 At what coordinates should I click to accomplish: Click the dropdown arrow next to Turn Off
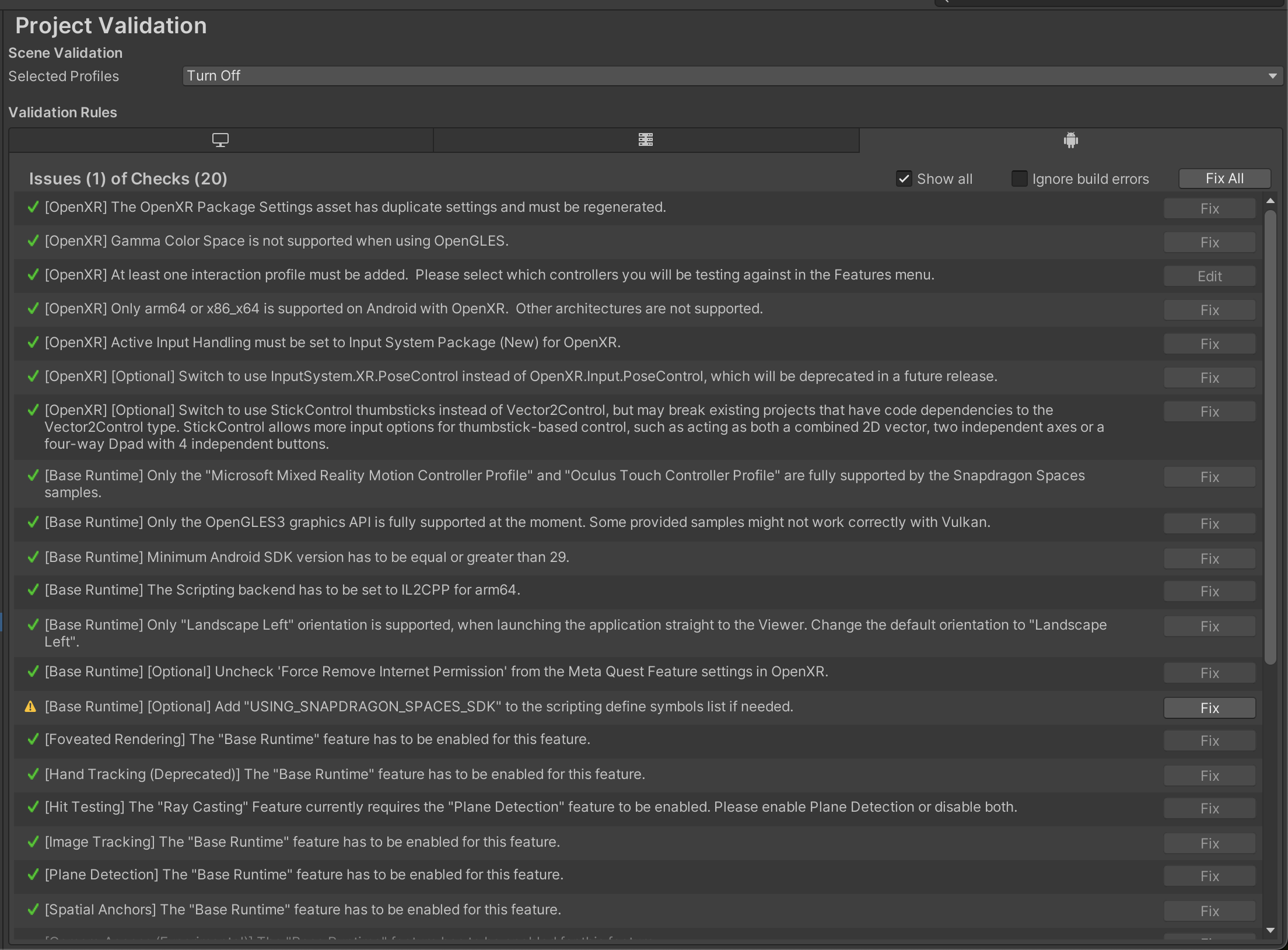(1272, 76)
